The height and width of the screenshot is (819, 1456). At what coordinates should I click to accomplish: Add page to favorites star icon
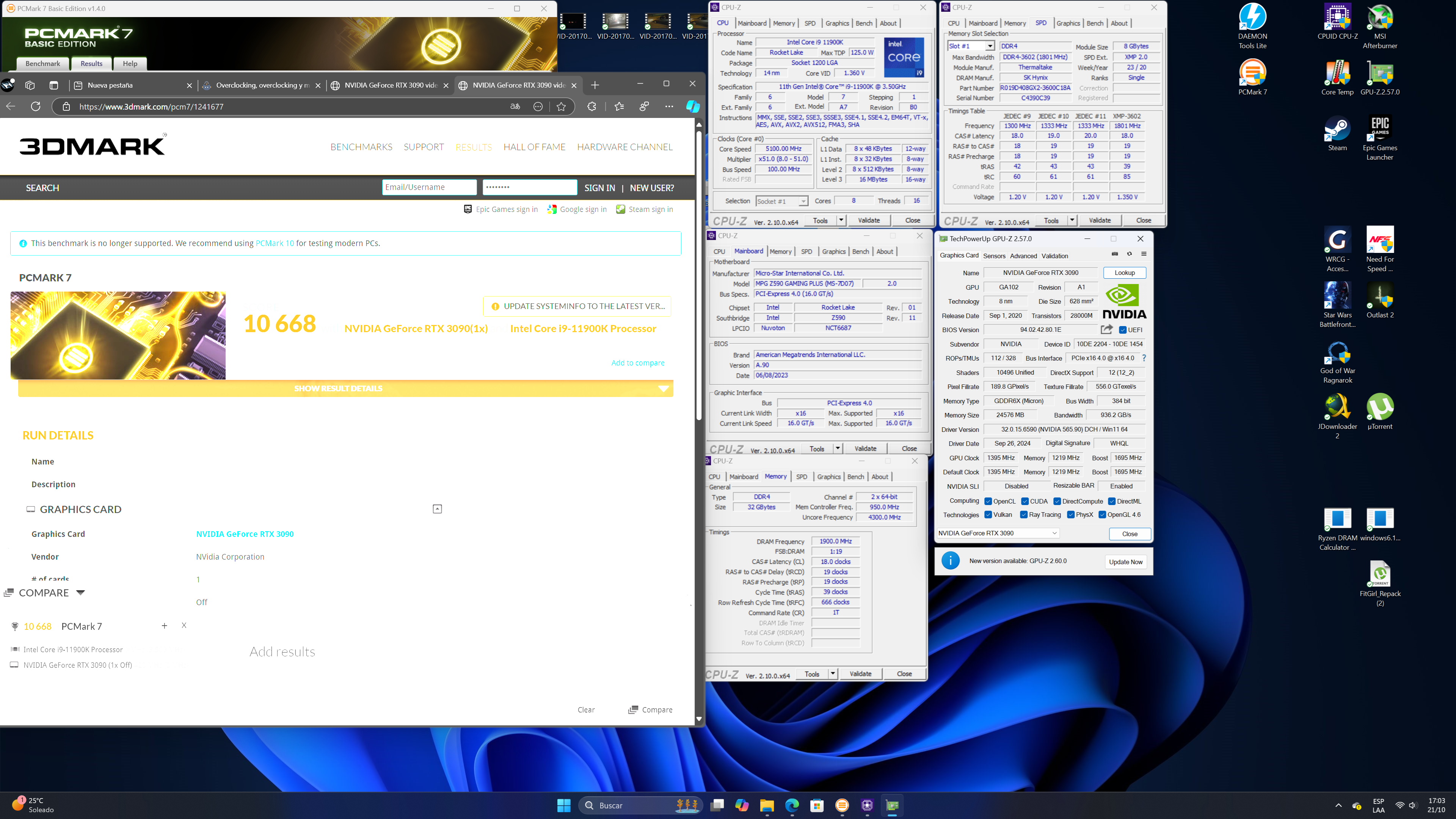pos(561,106)
